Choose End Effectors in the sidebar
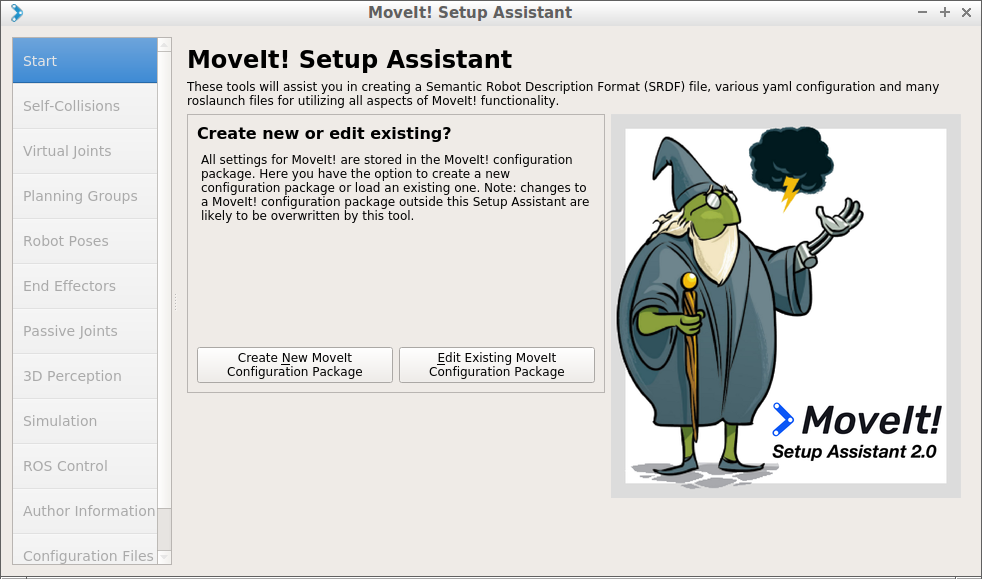982x579 pixels. pos(85,286)
